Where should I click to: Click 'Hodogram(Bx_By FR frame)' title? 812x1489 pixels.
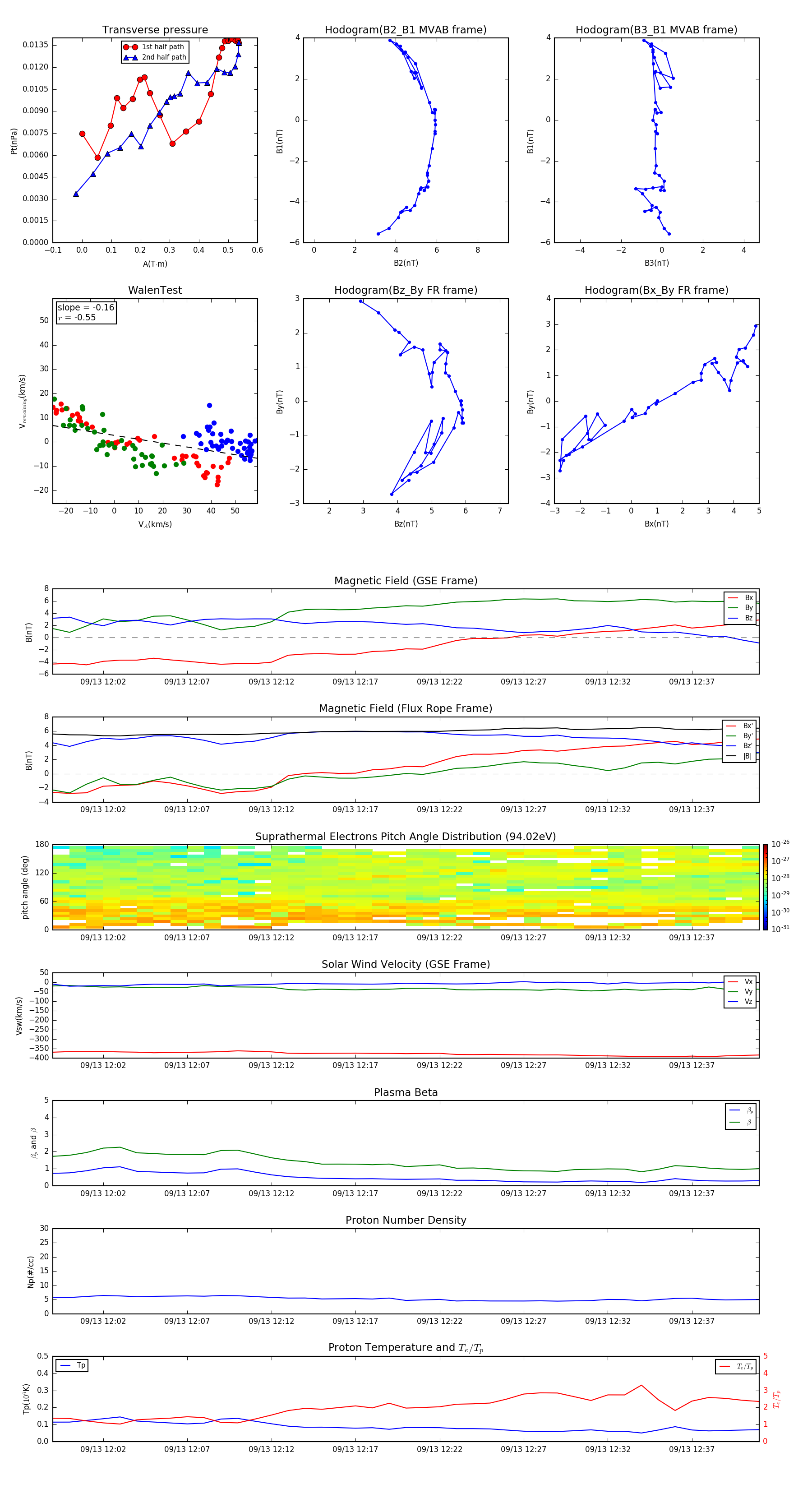656,290
